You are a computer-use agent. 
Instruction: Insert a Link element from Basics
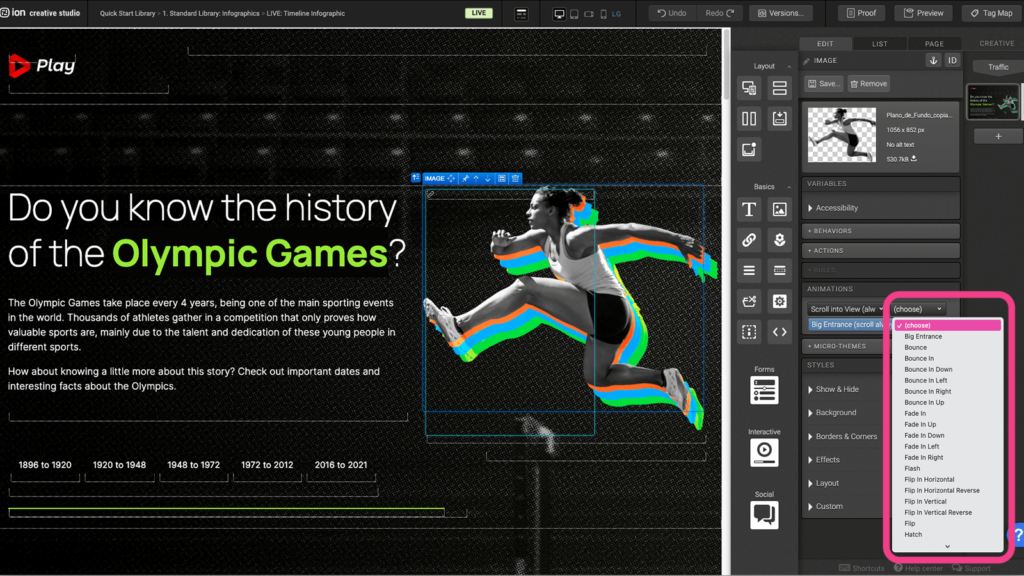(749, 240)
